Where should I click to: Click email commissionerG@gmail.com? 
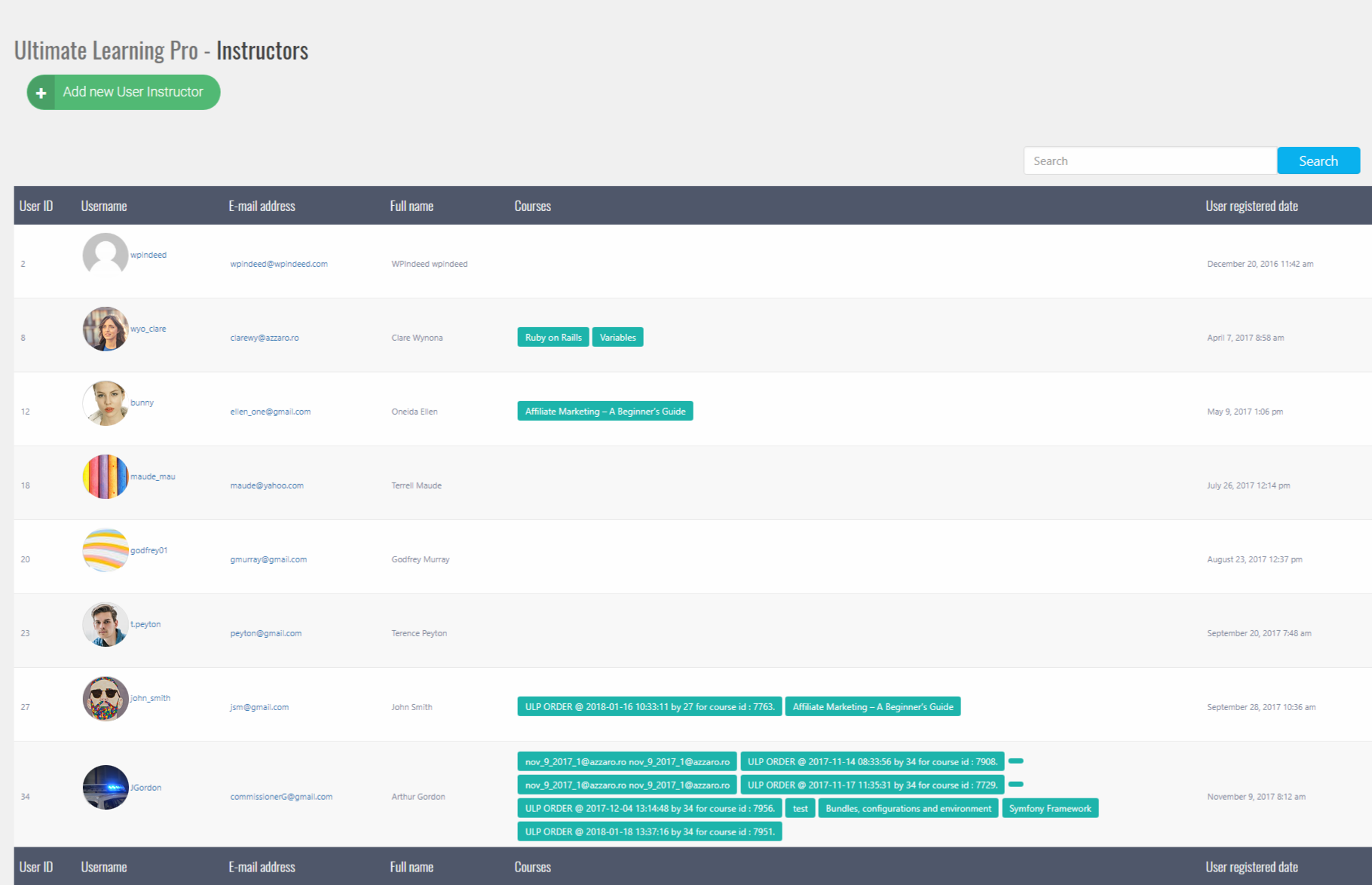click(281, 797)
